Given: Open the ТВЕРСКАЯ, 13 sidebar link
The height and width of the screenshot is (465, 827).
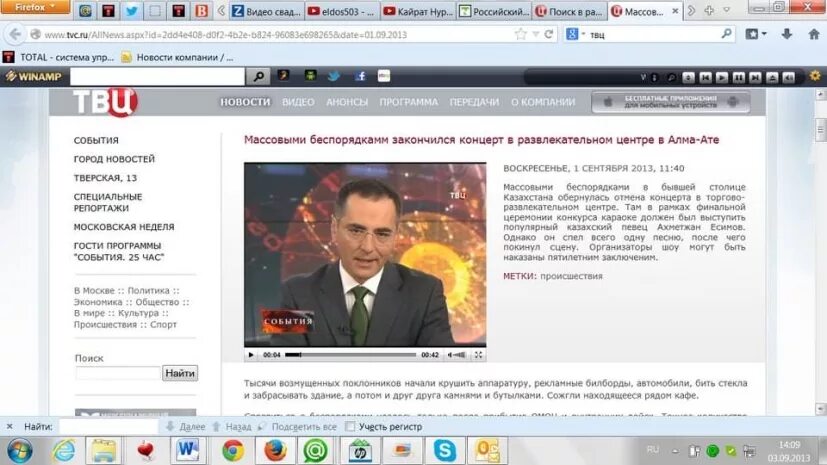Looking at the screenshot, I should [105, 178].
